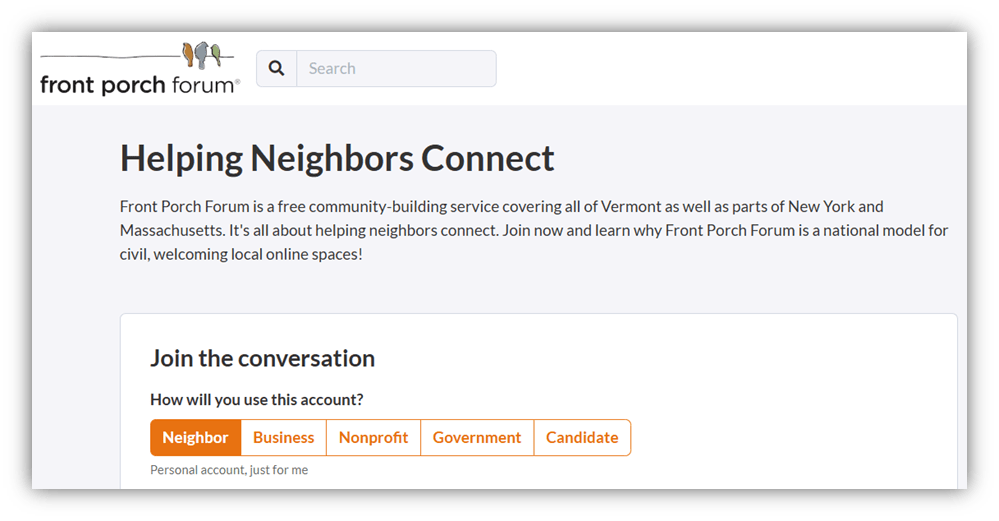Image resolution: width=999 pixels, height=521 pixels.
Task: Click the green bird in the logo
Action: pos(214,55)
